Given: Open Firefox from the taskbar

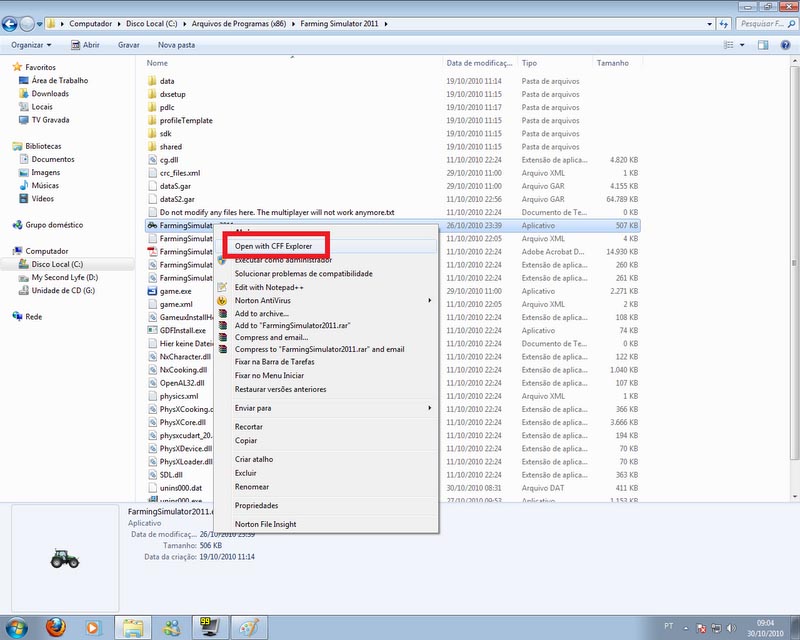Looking at the screenshot, I should [56, 627].
